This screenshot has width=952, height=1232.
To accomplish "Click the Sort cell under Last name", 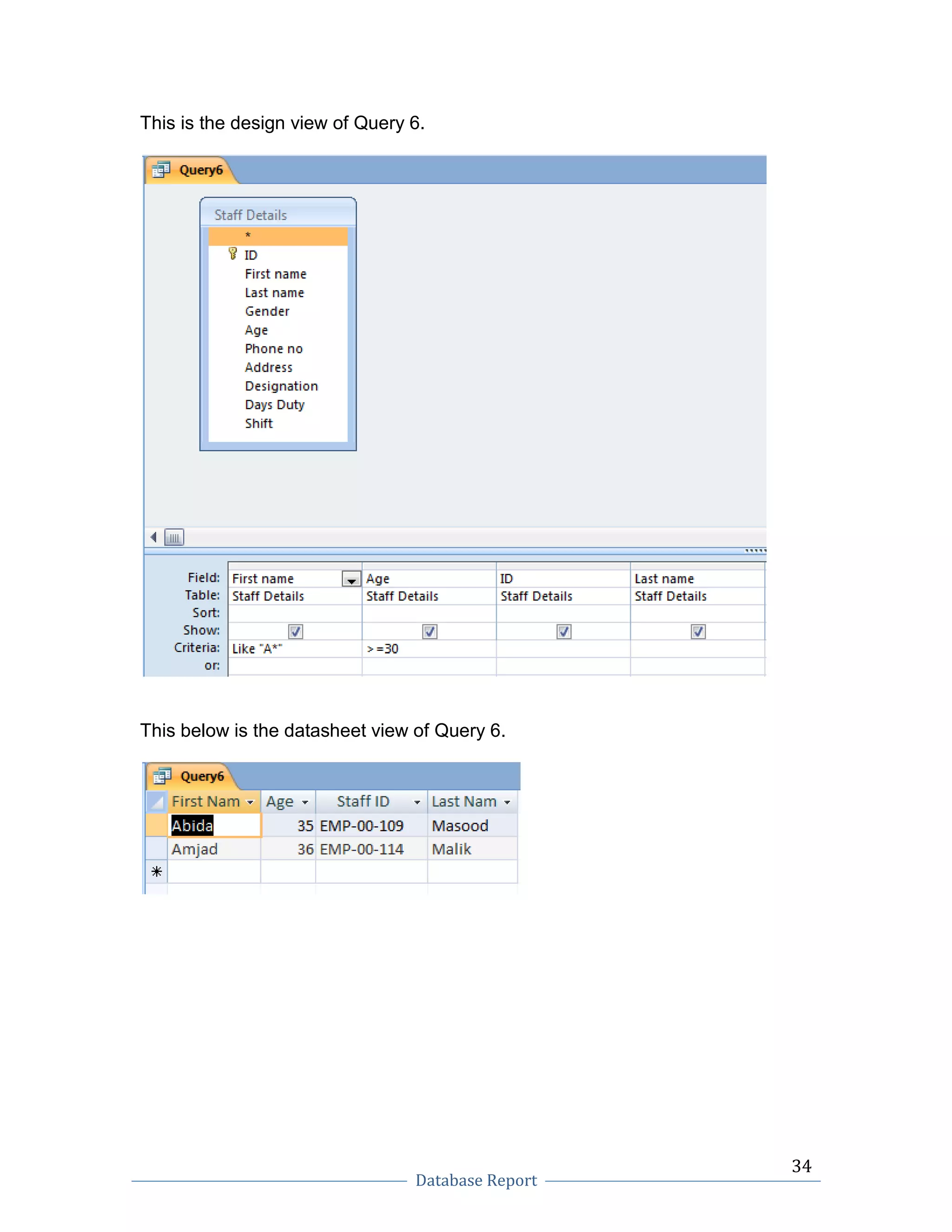I will [698, 614].
